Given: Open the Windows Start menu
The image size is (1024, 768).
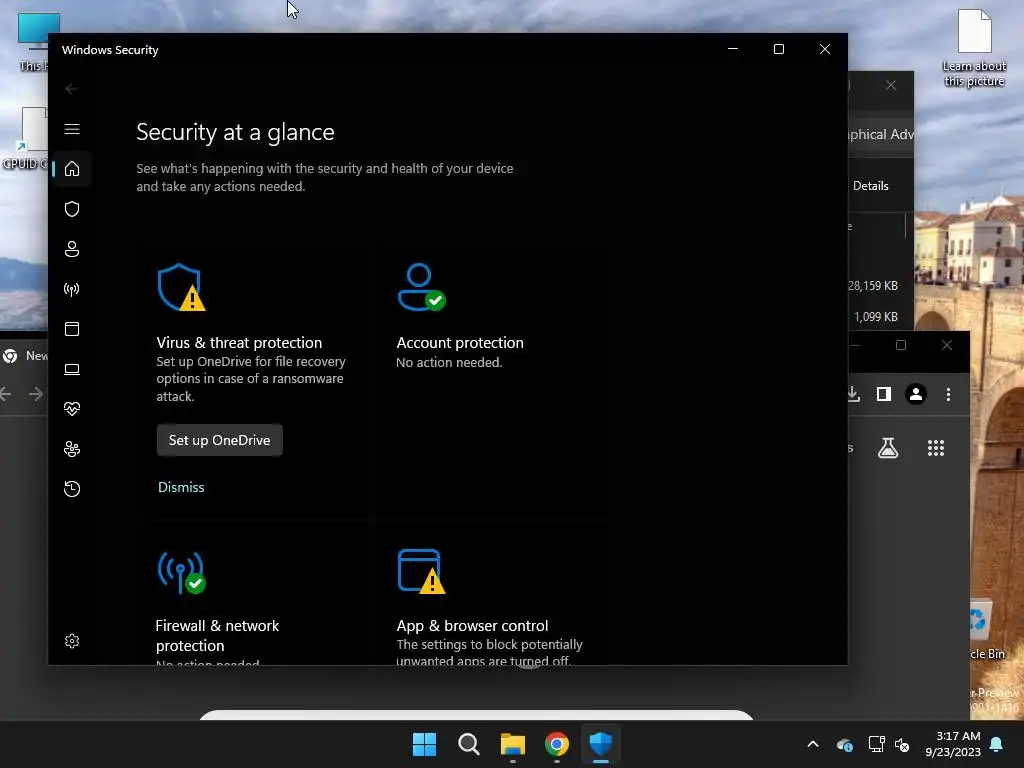Looking at the screenshot, I should [x=424, y=744].
